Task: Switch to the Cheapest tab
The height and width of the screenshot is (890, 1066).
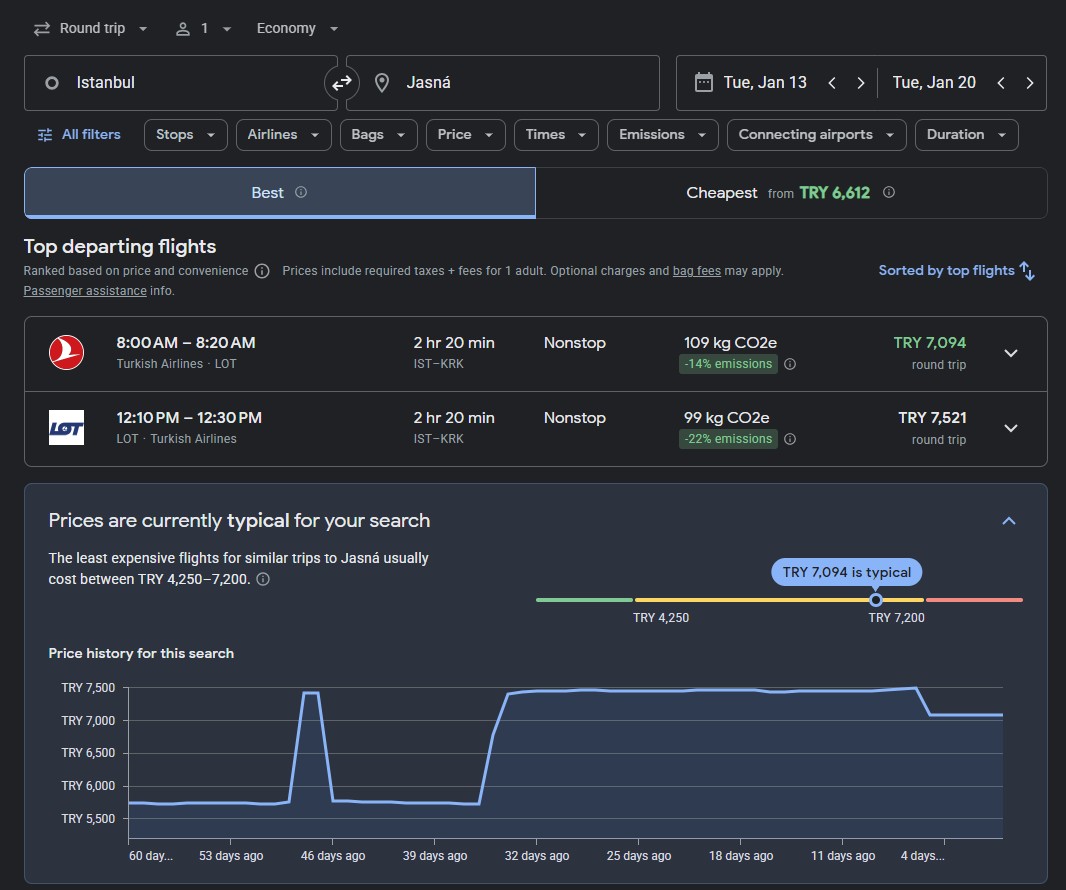Action: coord(790,193)
